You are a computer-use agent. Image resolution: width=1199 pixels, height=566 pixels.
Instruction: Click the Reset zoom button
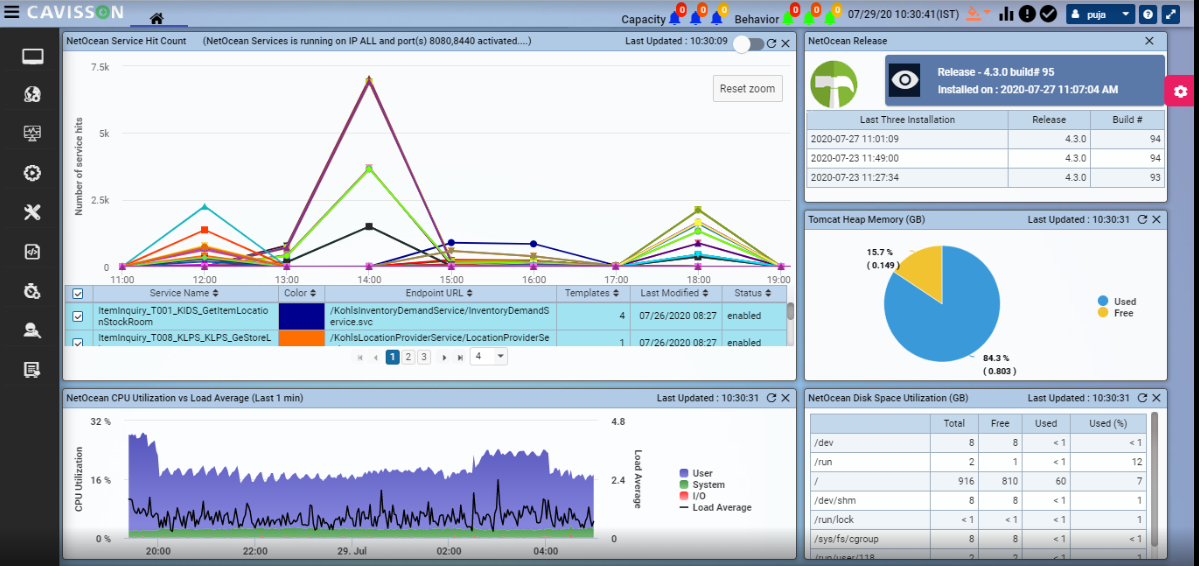(x=748, y=88)
